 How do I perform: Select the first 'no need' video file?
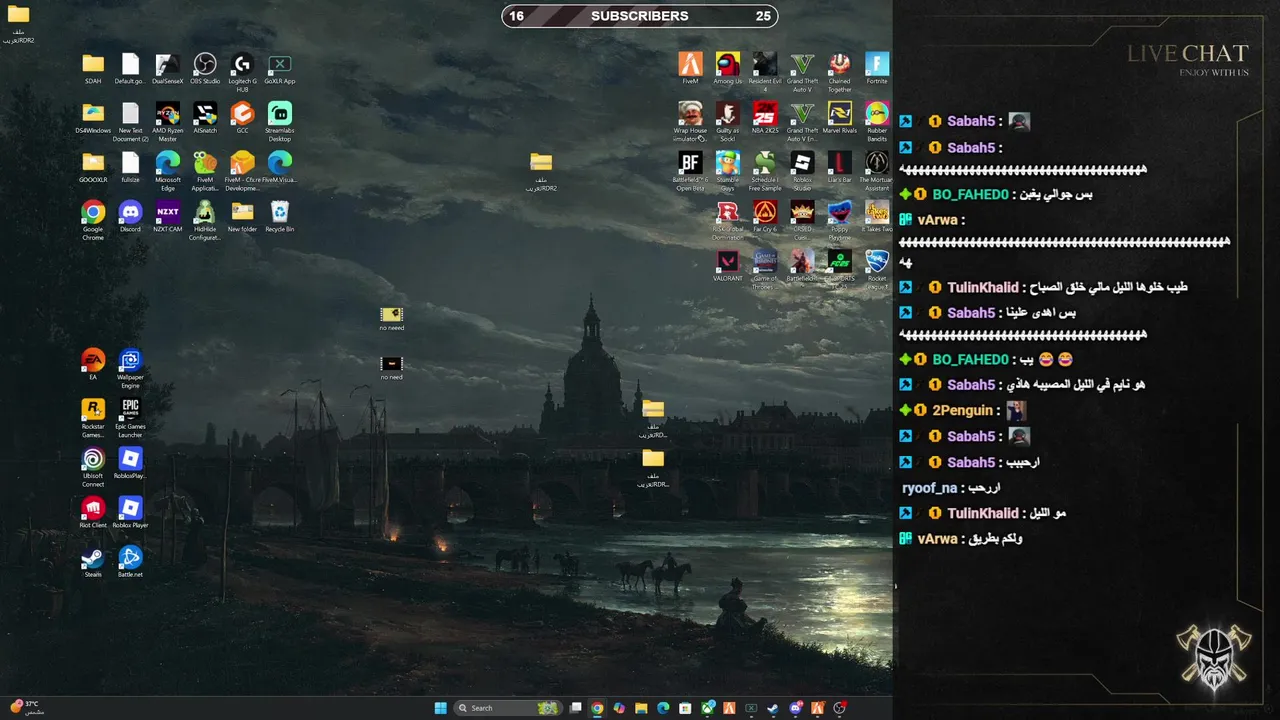pos(392,318)
